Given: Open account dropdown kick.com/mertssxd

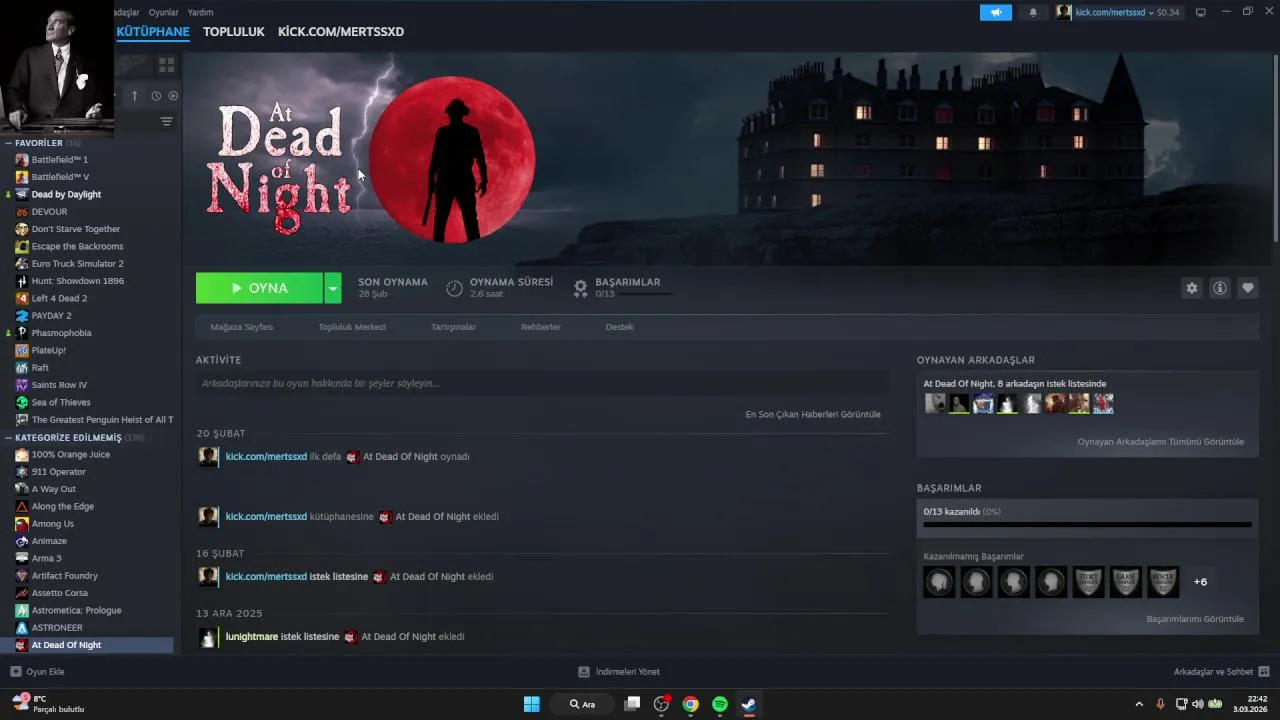Looking at the screenshot, I should pyautogui.click(x=1117, y=12).
